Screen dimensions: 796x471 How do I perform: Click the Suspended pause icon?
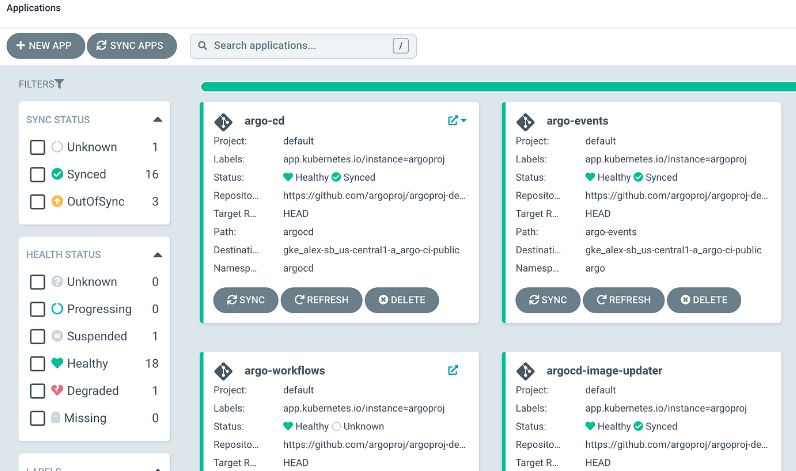tap(57, 336)
